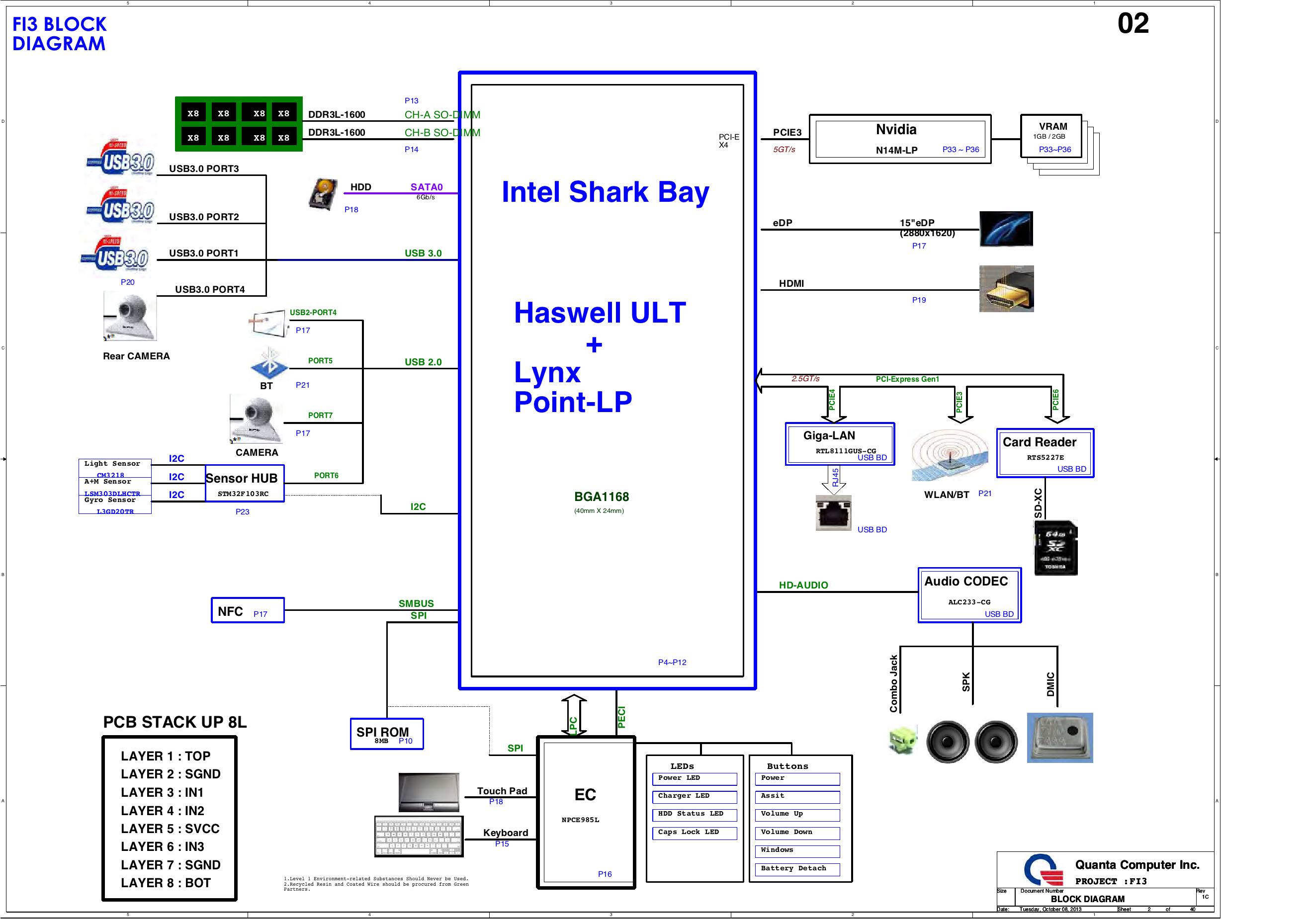Select the SATA0 label
The width and height of the screenshot is (1308, 924).
coord(427,187)
